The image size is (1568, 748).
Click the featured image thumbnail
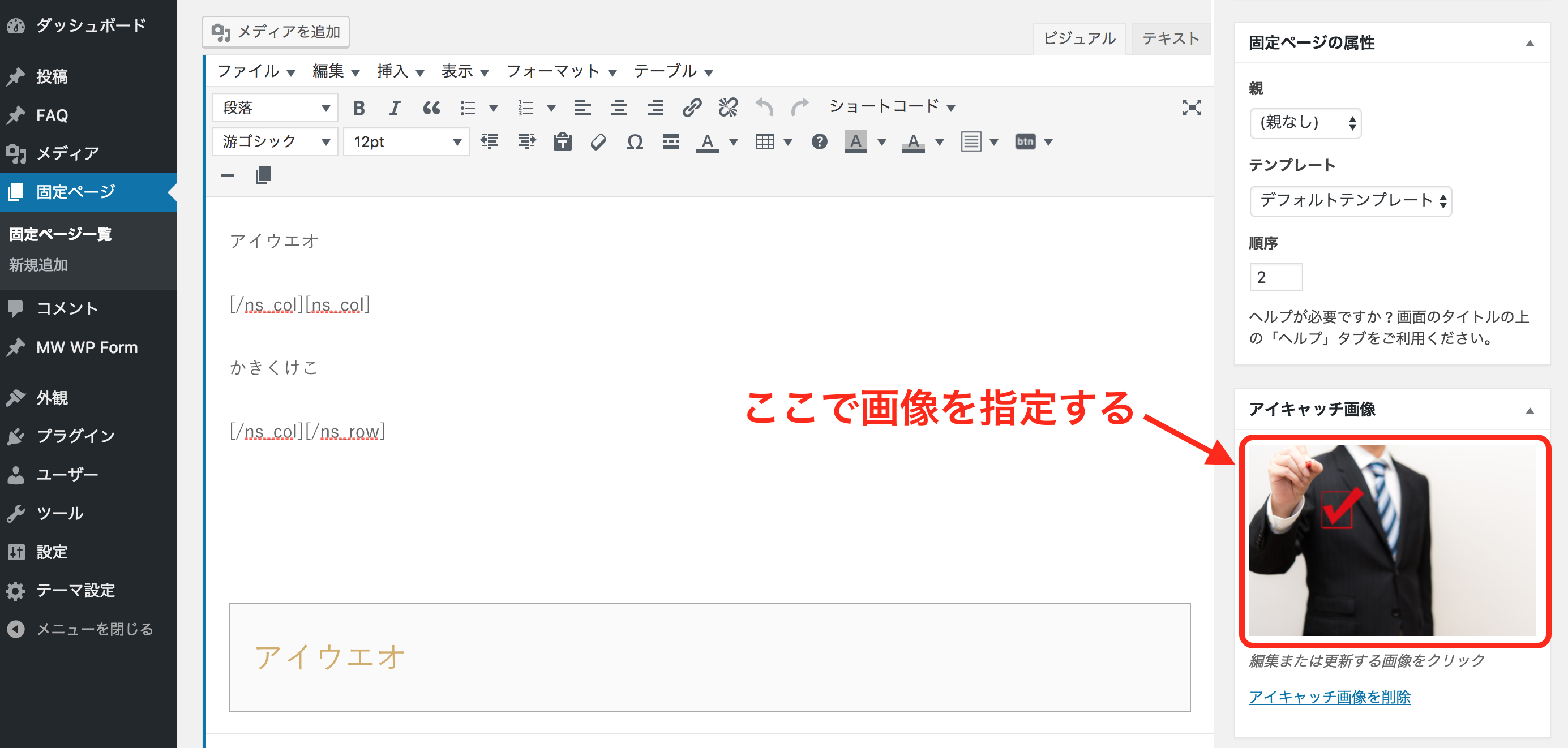1391,540
